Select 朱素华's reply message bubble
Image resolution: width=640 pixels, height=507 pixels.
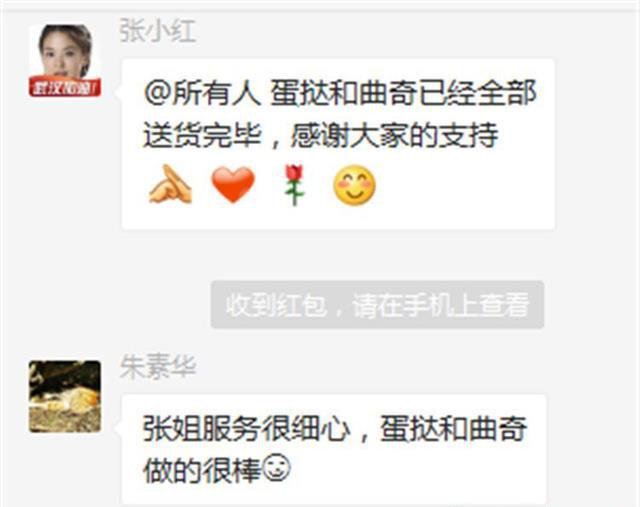coord(334,449)
